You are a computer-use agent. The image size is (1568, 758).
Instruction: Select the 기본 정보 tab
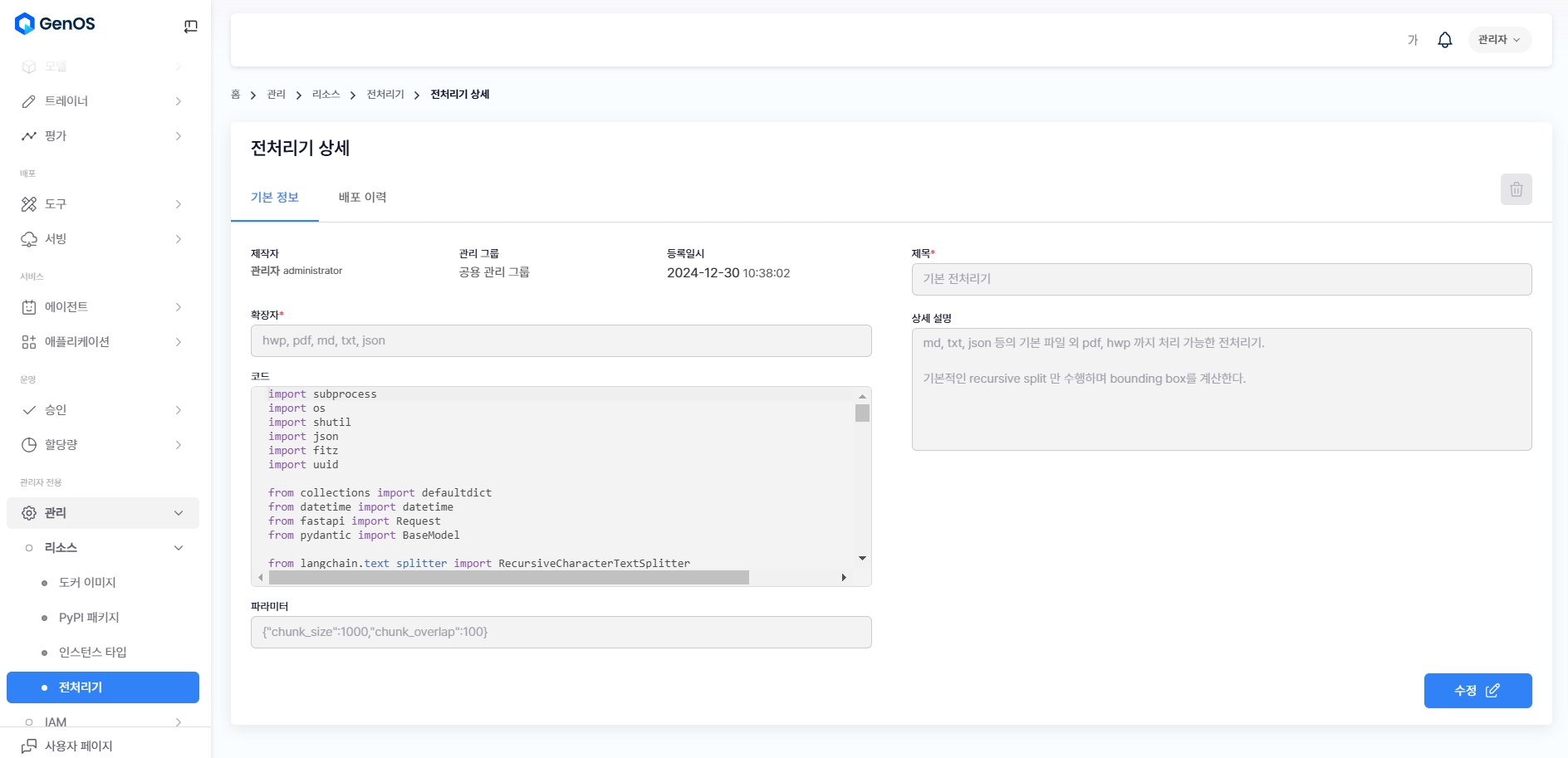tap(274, 198)
